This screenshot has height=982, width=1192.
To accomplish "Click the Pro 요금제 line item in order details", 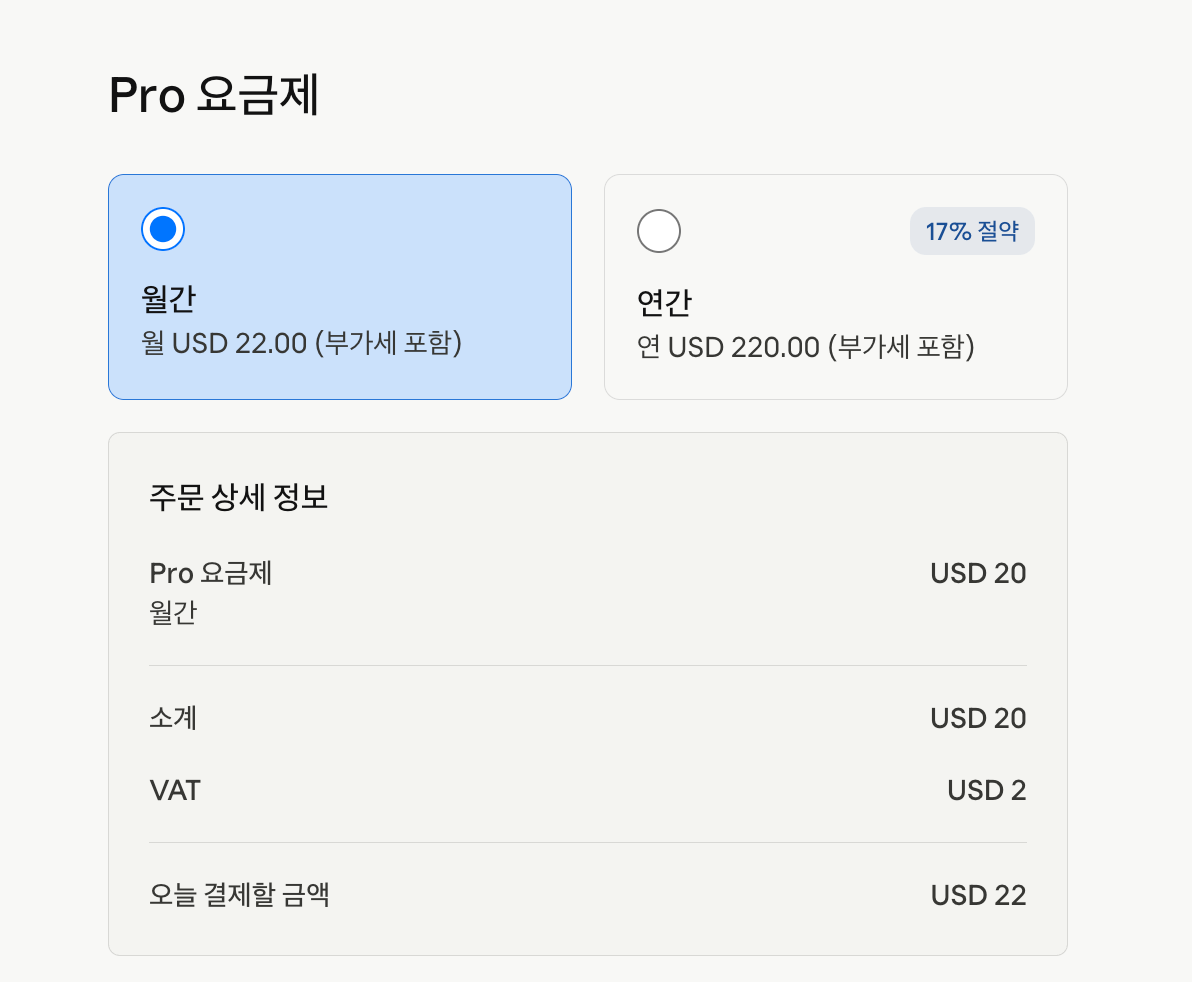I will pyautogui.click(x=211, y=573).
